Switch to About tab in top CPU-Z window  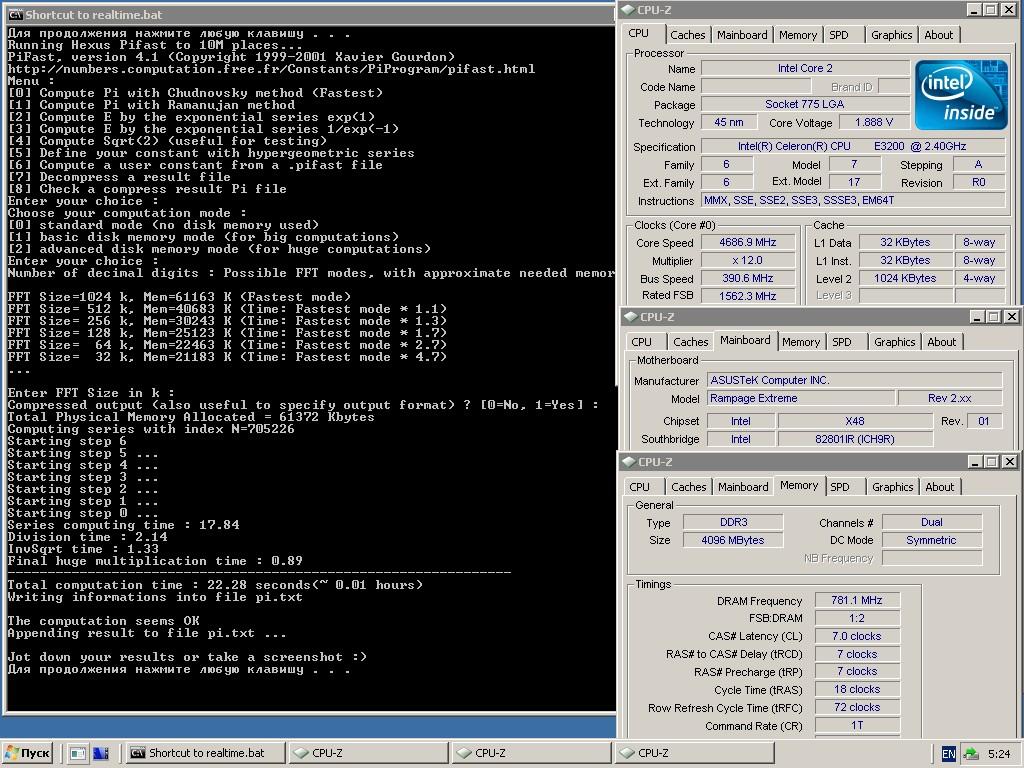click(938, 35)
